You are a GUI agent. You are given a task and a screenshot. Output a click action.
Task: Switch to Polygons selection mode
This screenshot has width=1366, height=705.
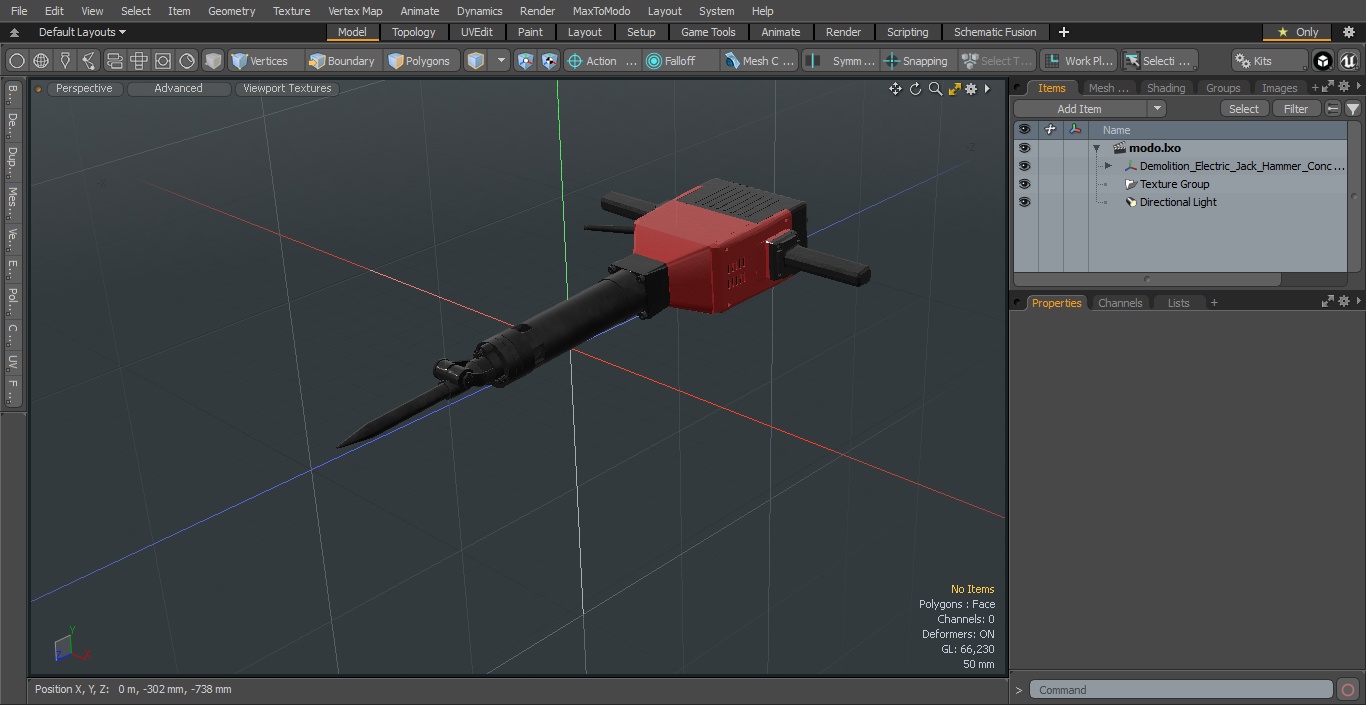tap(422, 61)
